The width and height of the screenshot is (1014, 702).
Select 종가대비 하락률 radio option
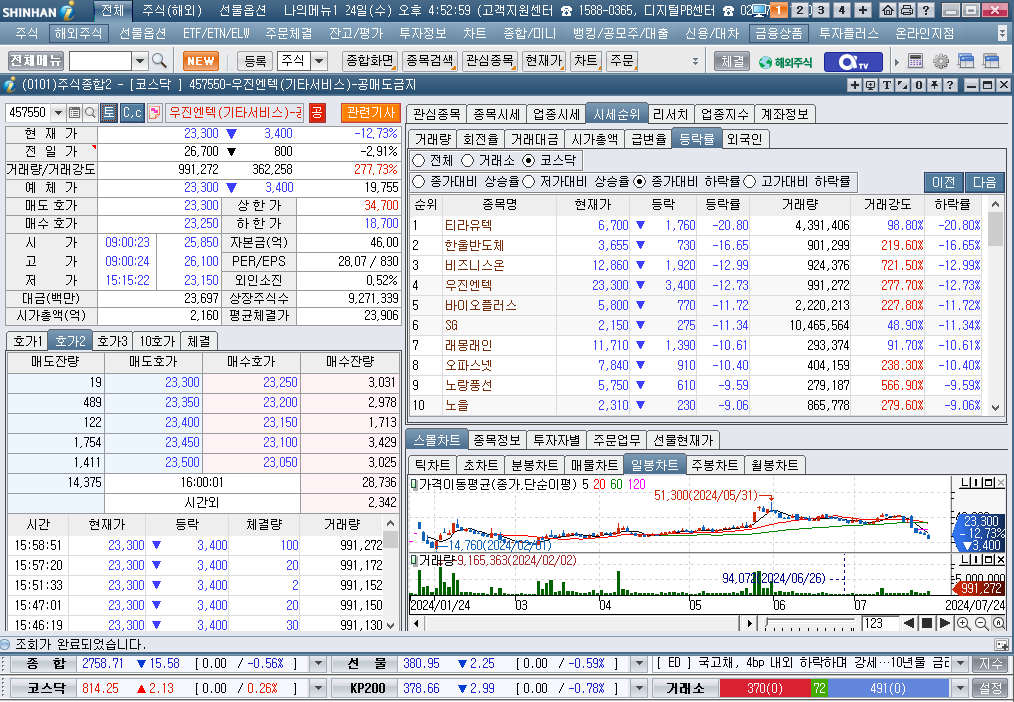click(x=640, y=182)
